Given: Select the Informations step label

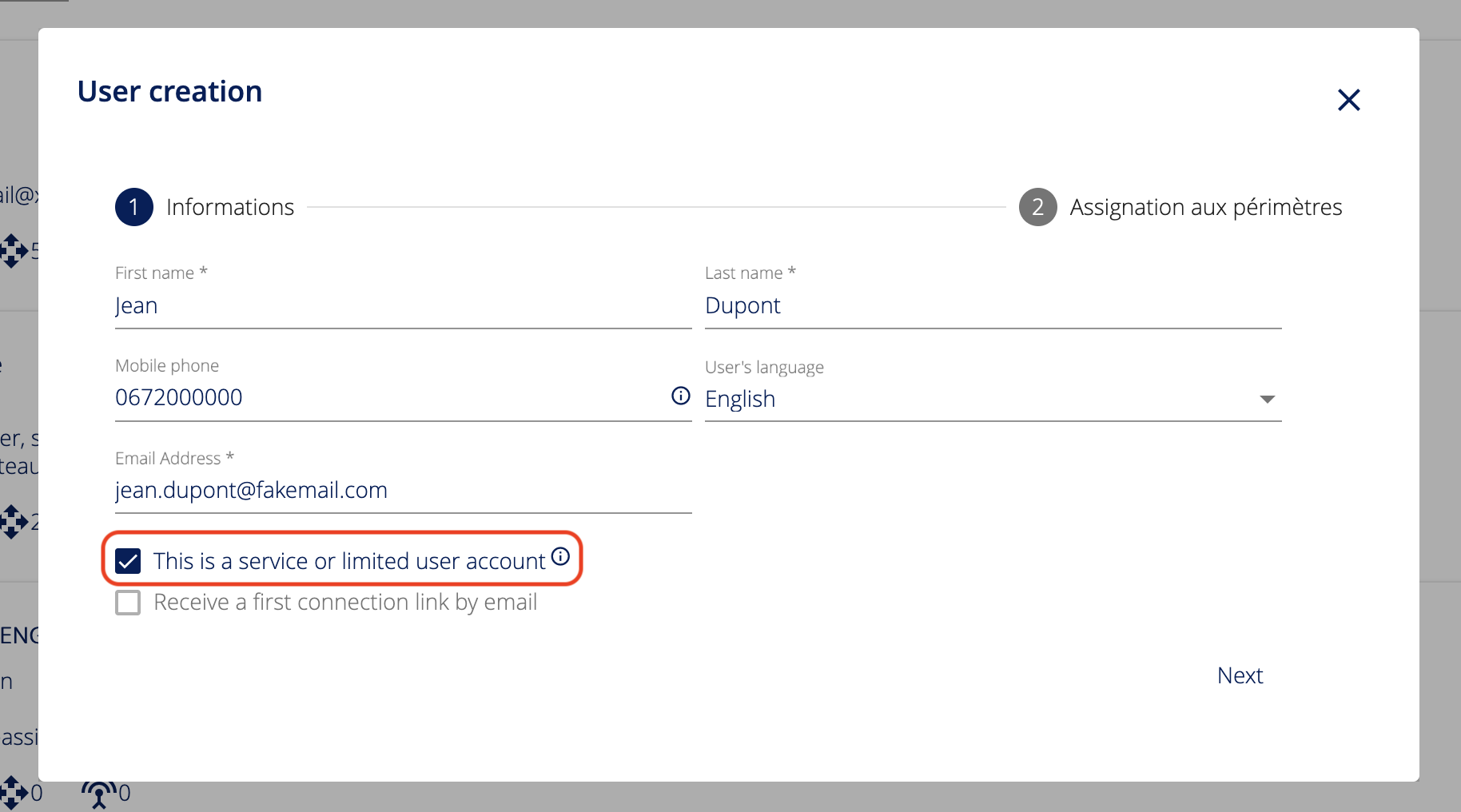Looking at the screenshot, I should (x=230, y=207).
